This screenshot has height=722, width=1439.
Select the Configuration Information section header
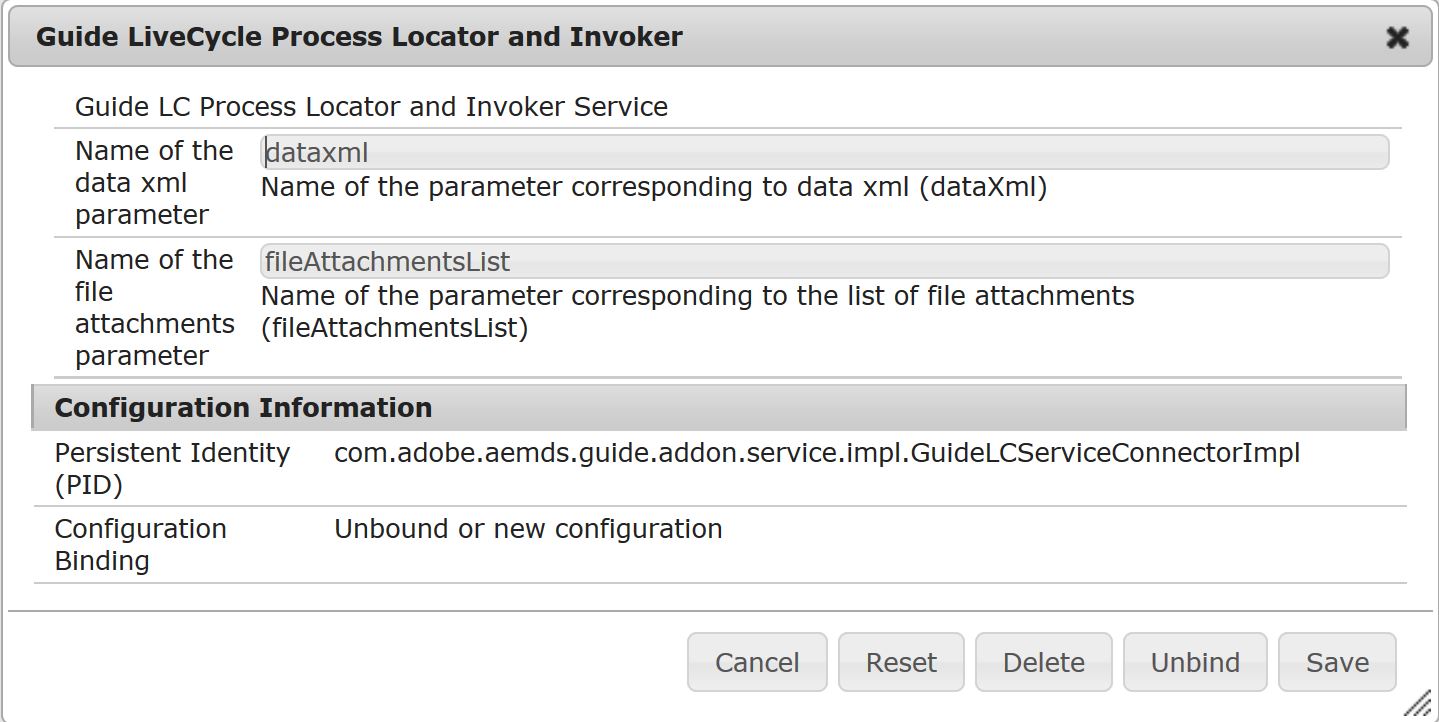click(243, 408)
